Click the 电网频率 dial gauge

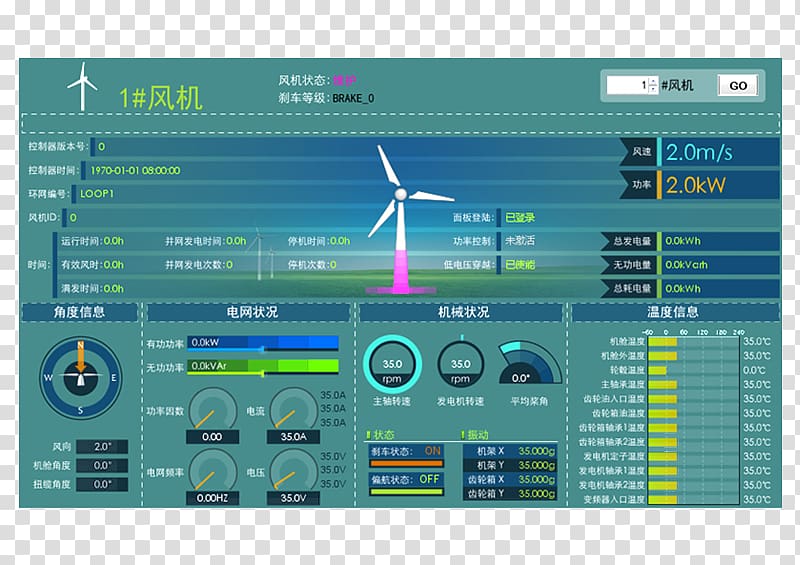(212, 471)
